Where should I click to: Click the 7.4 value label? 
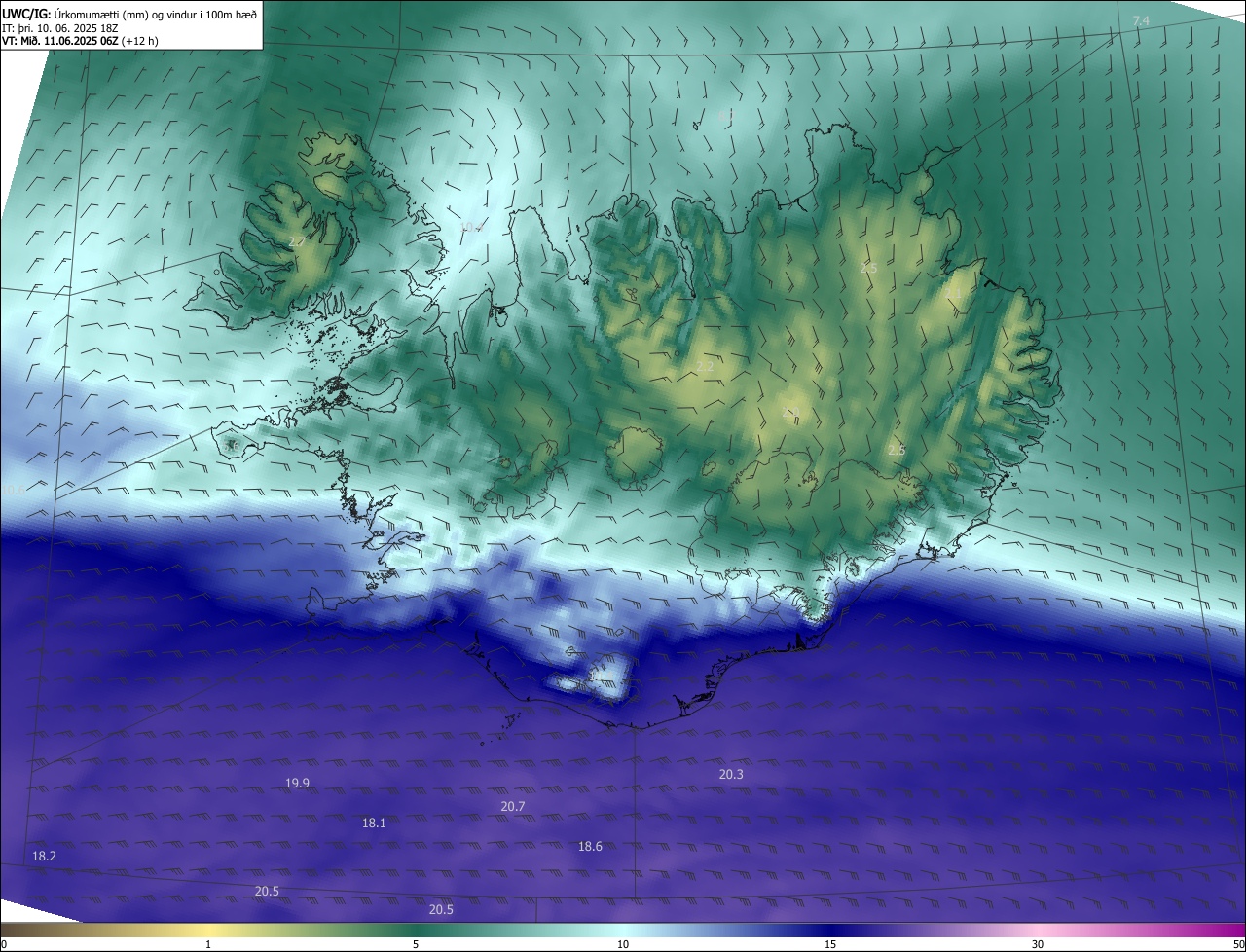[1141, 20]
